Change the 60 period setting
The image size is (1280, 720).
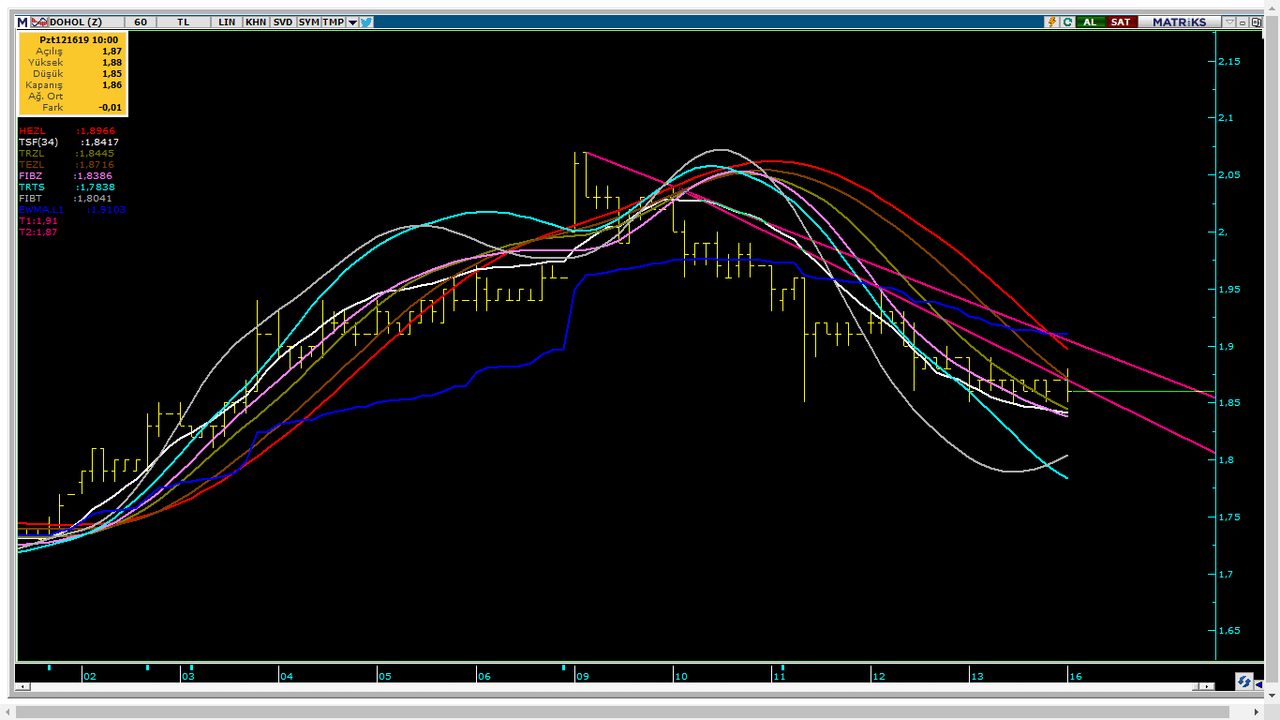(140, 21)
